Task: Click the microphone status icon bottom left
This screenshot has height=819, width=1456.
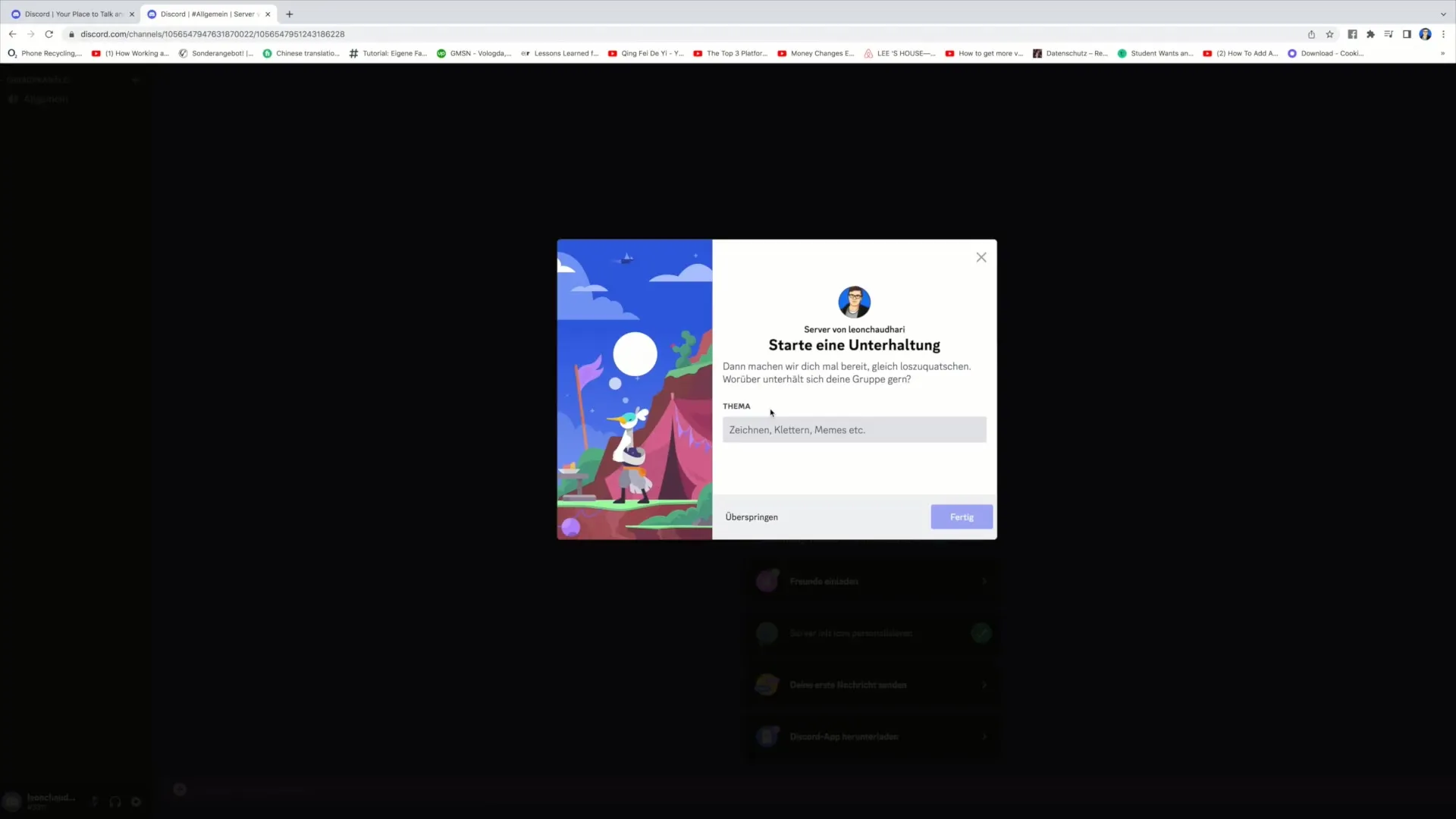Action: tap(95, 800)
